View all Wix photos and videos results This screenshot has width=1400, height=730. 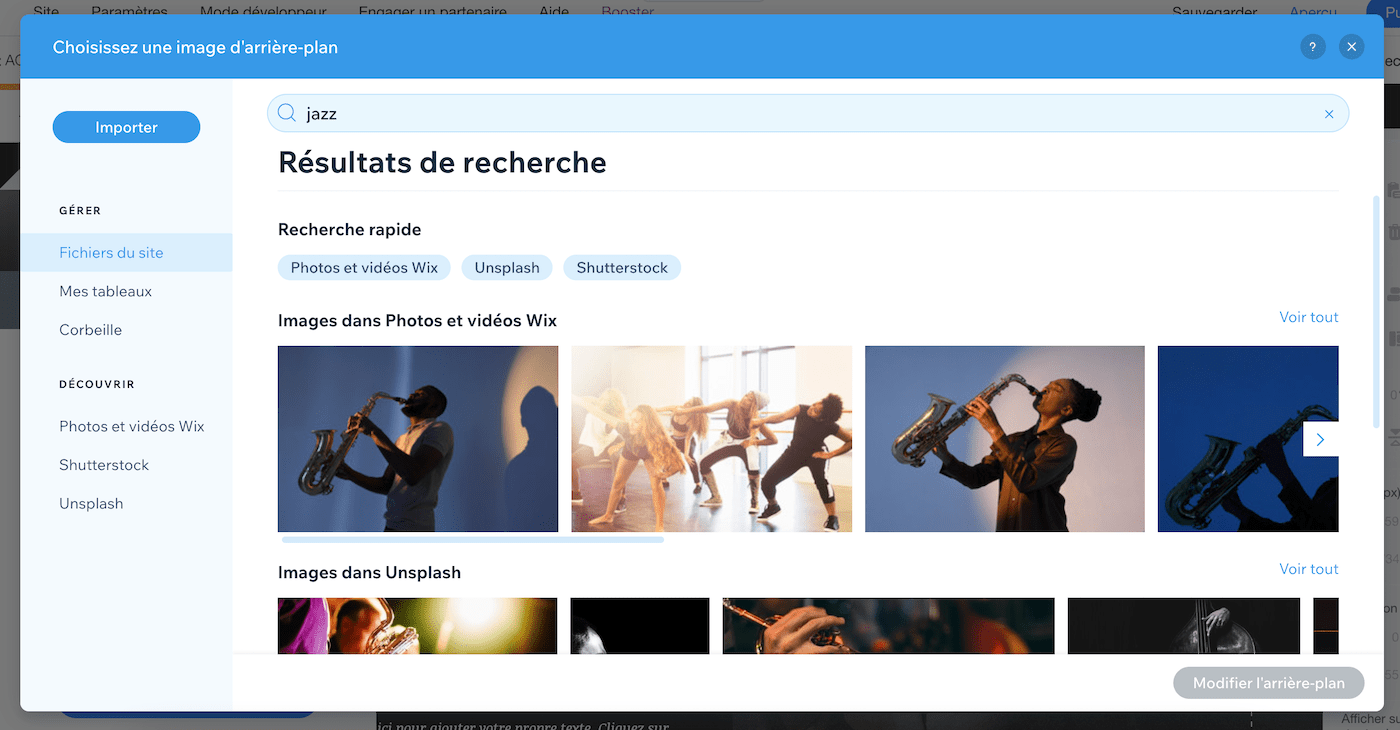tap(1309, 317)
